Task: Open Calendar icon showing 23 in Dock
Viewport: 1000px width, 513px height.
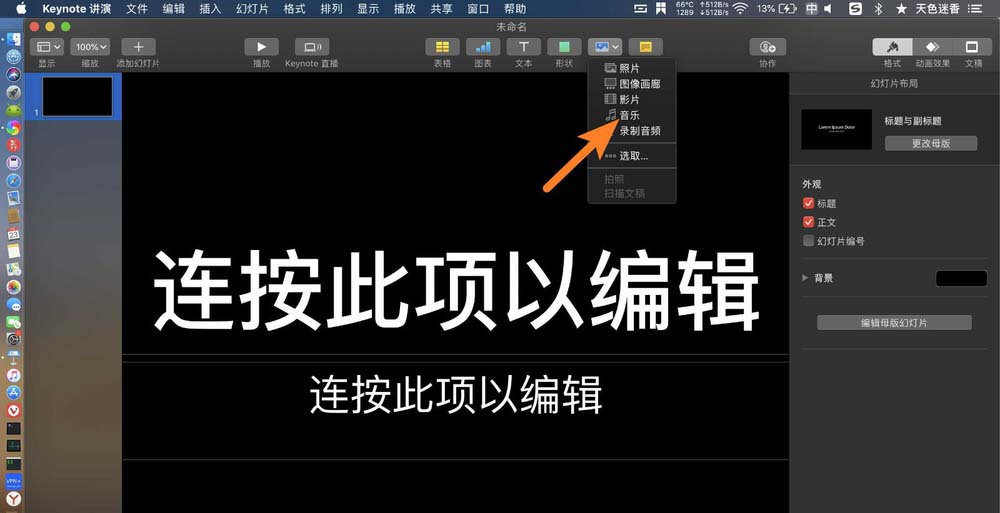Action: click(13, 234)
